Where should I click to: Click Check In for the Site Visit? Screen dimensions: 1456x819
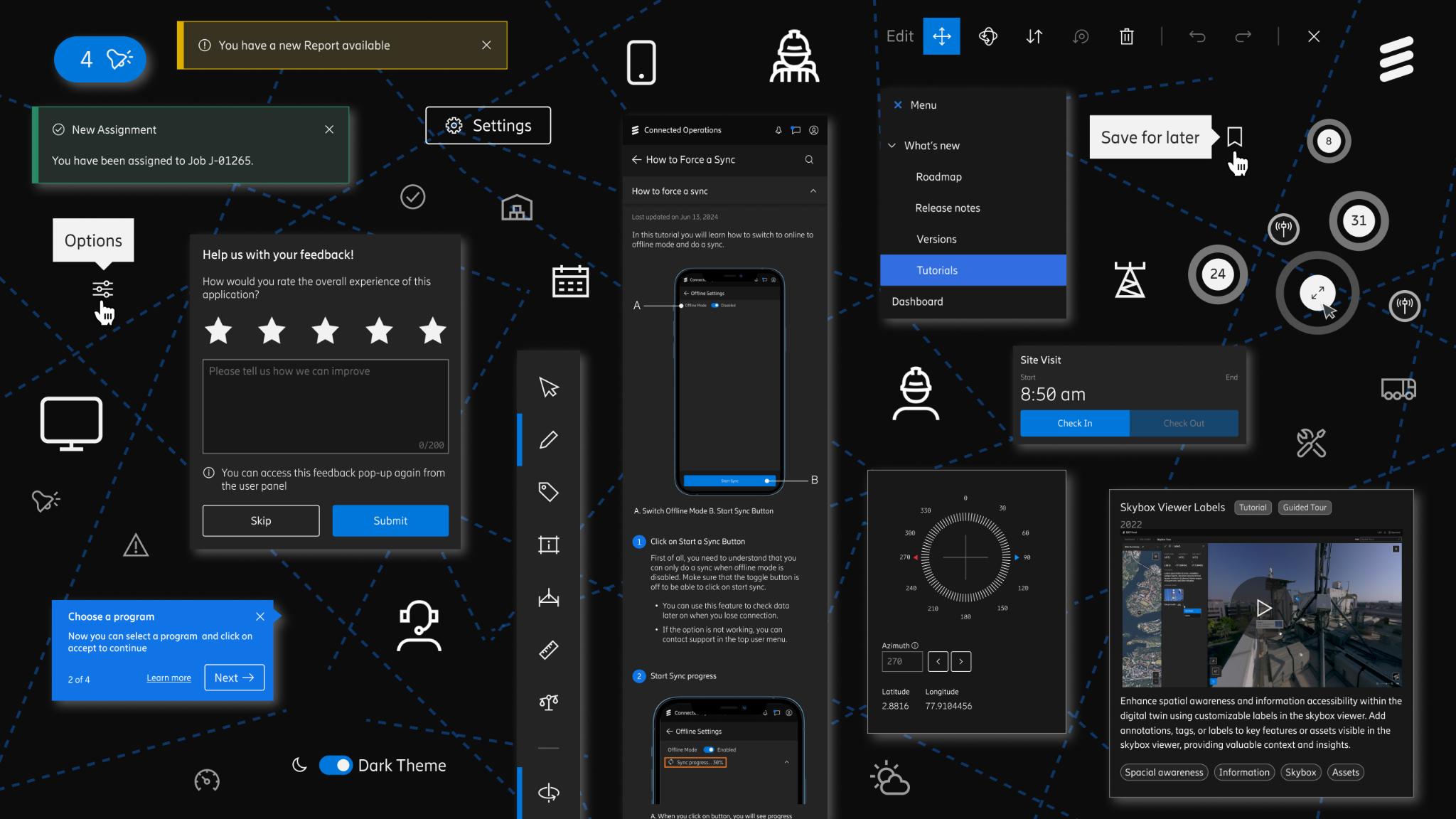pos(1074,423)
